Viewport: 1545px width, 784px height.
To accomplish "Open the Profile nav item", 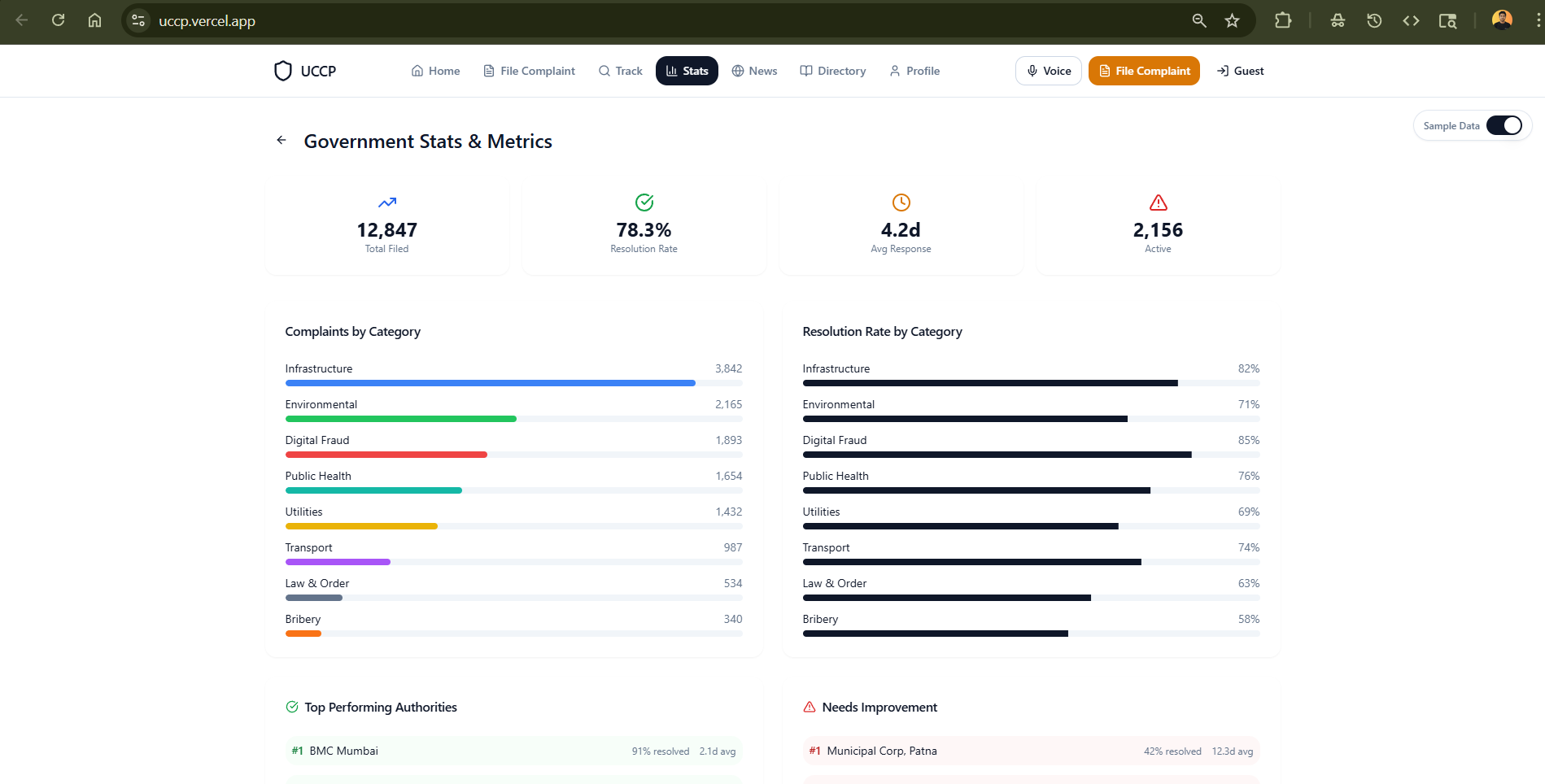I will point(914,71).
